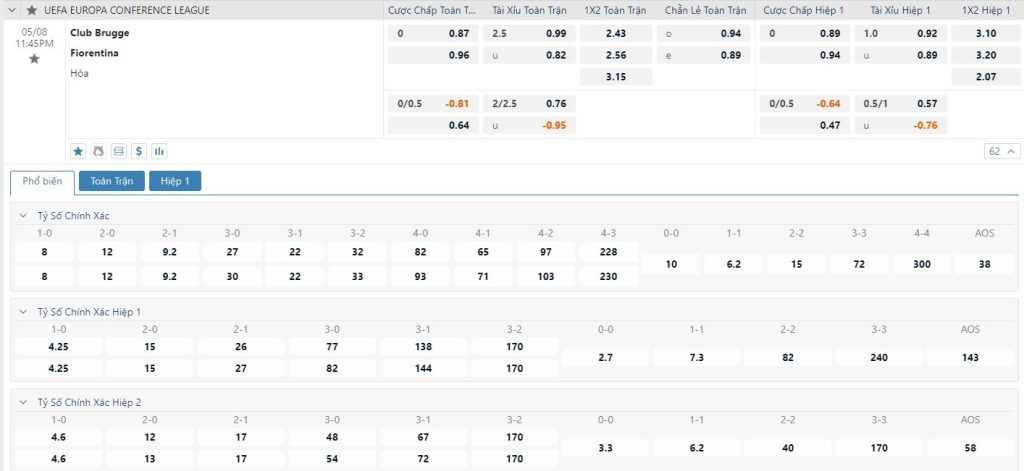Switch to the Hiệp 1 tab

click(x=175, y=181)
